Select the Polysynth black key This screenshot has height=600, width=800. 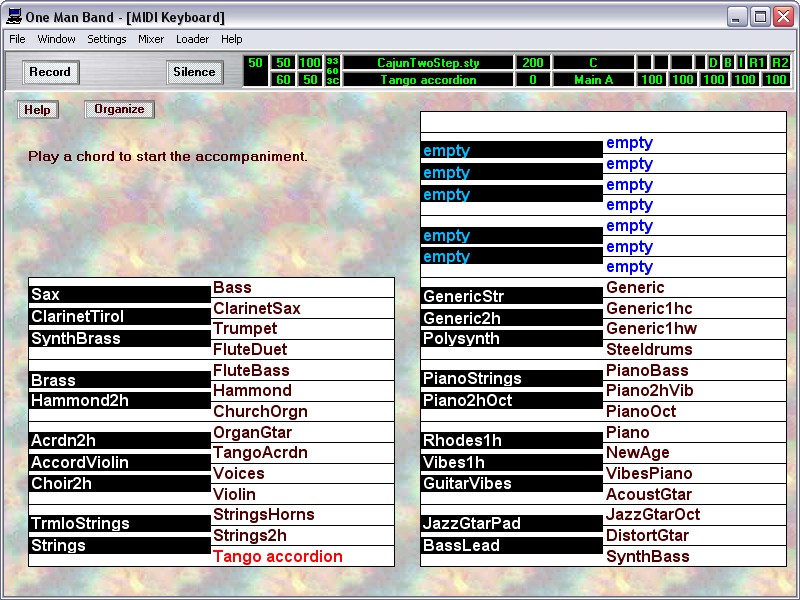[x=512, y=338]
